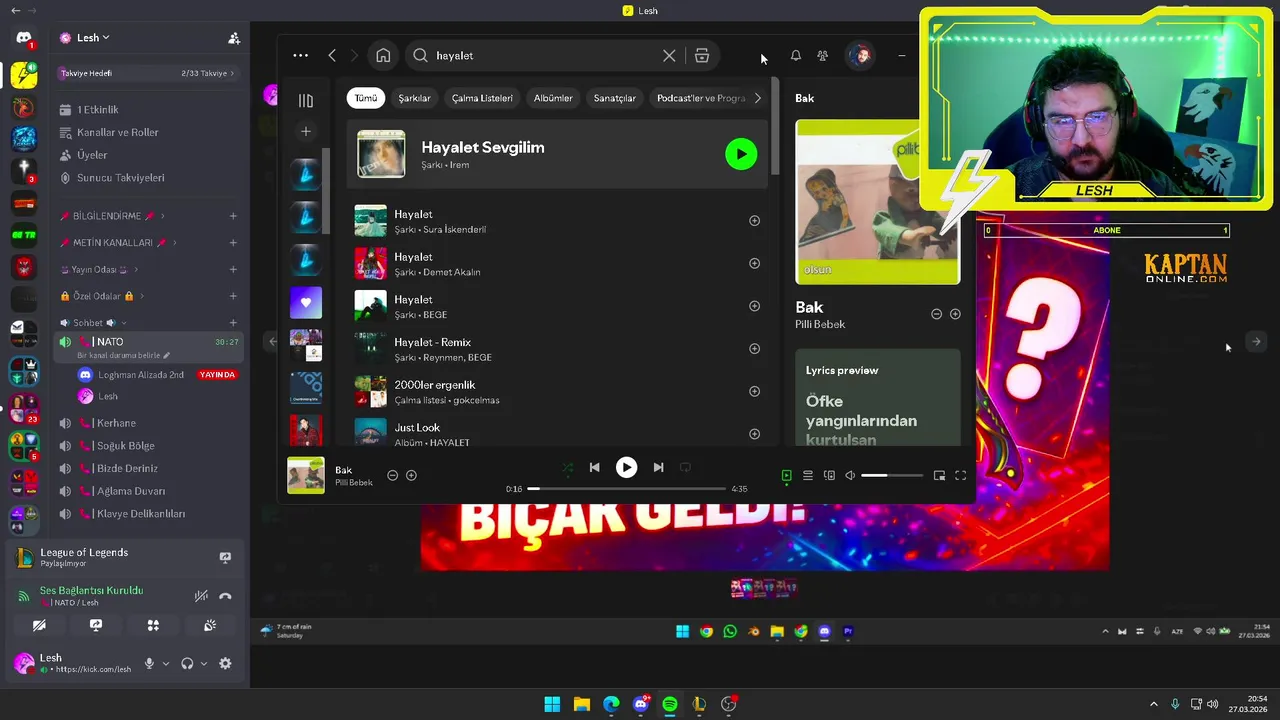Open Discord direct messages home icon
This screenshot has height=720, width=1280.
[x=24, y=39]
